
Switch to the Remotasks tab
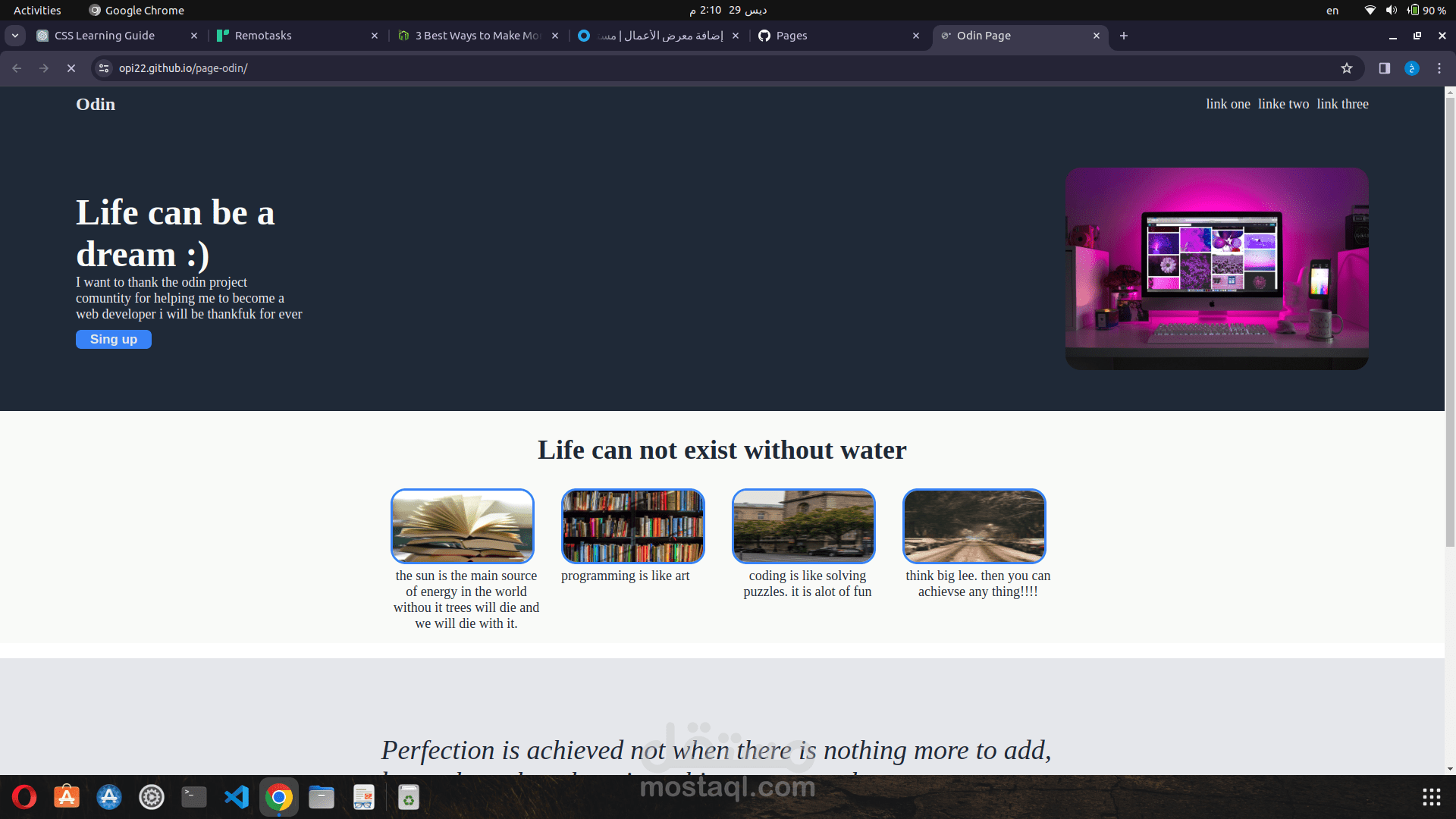coord(297,36)
